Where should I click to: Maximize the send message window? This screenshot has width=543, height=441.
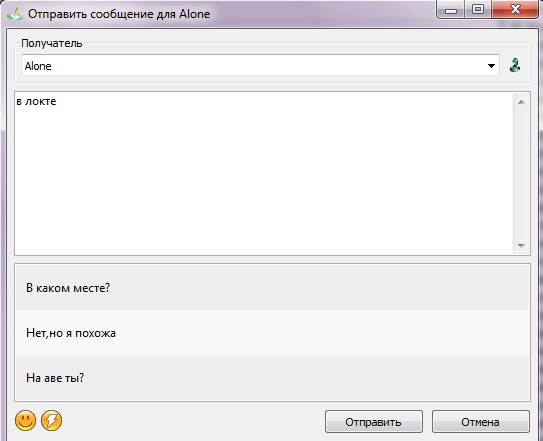click(x=478, y=9)
